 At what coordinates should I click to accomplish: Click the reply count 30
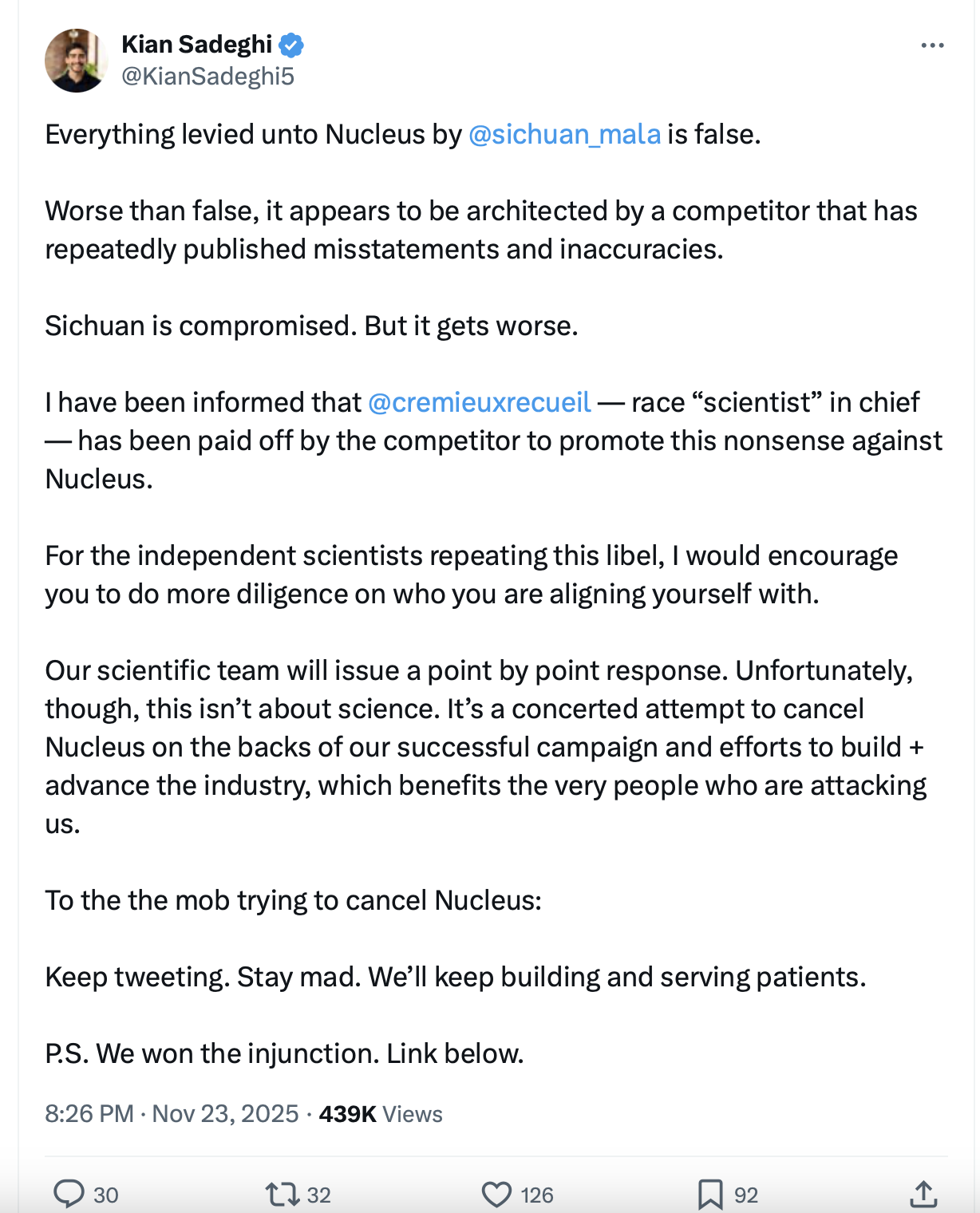tap(106, 1195)
